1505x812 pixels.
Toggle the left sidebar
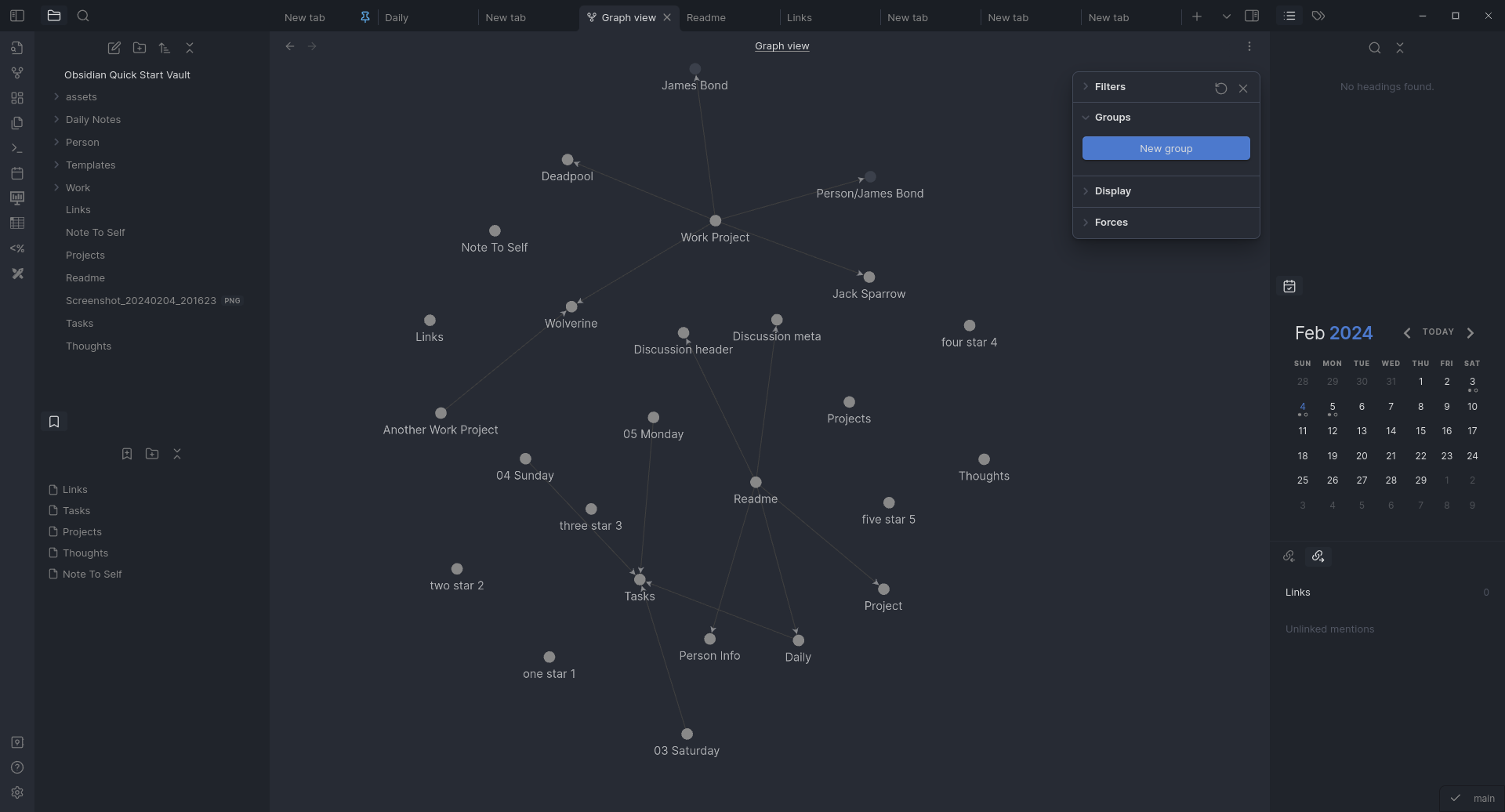[17, 16]
